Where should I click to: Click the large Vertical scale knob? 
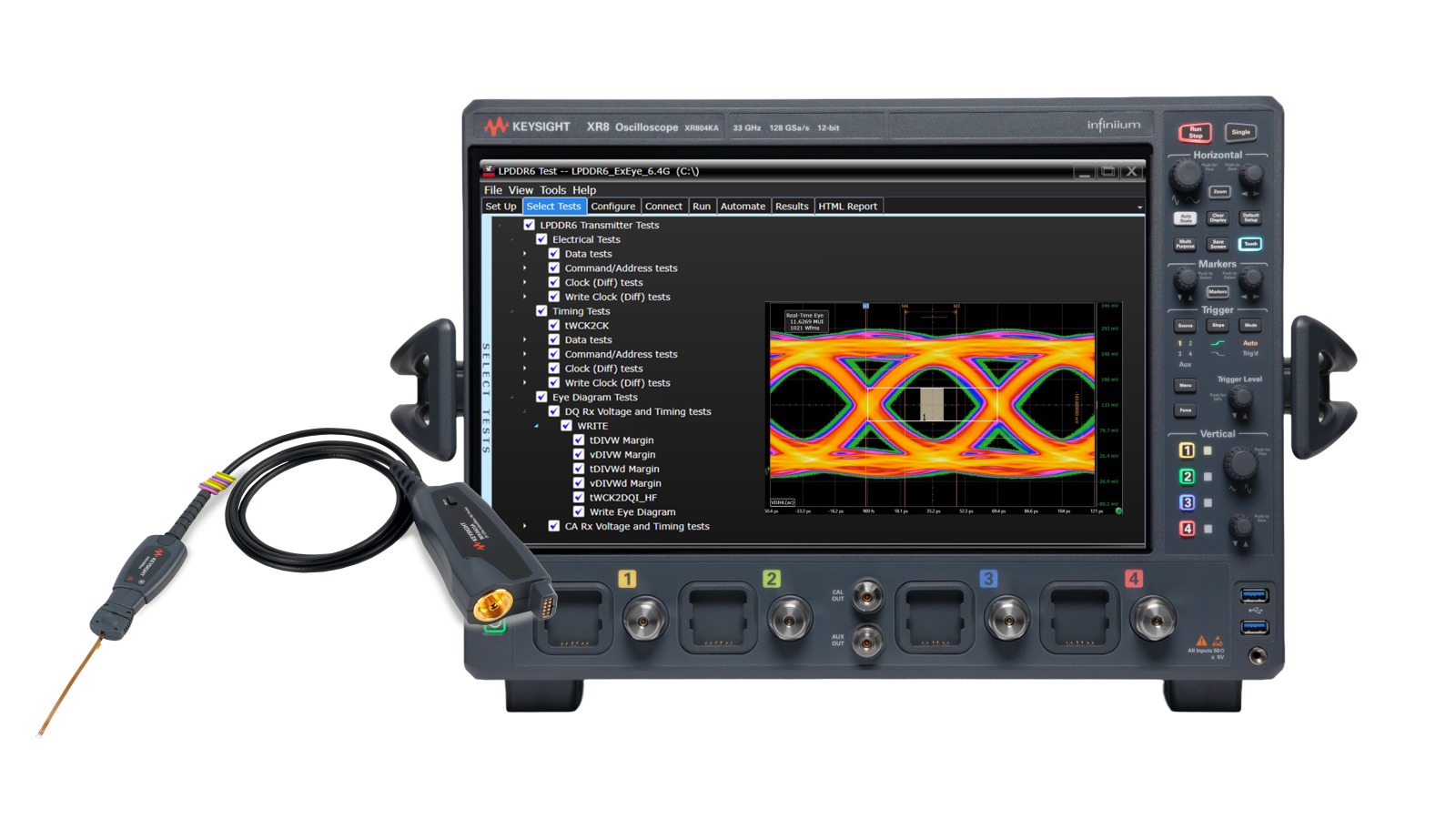pyautogui.click(x=1239, y=464)
